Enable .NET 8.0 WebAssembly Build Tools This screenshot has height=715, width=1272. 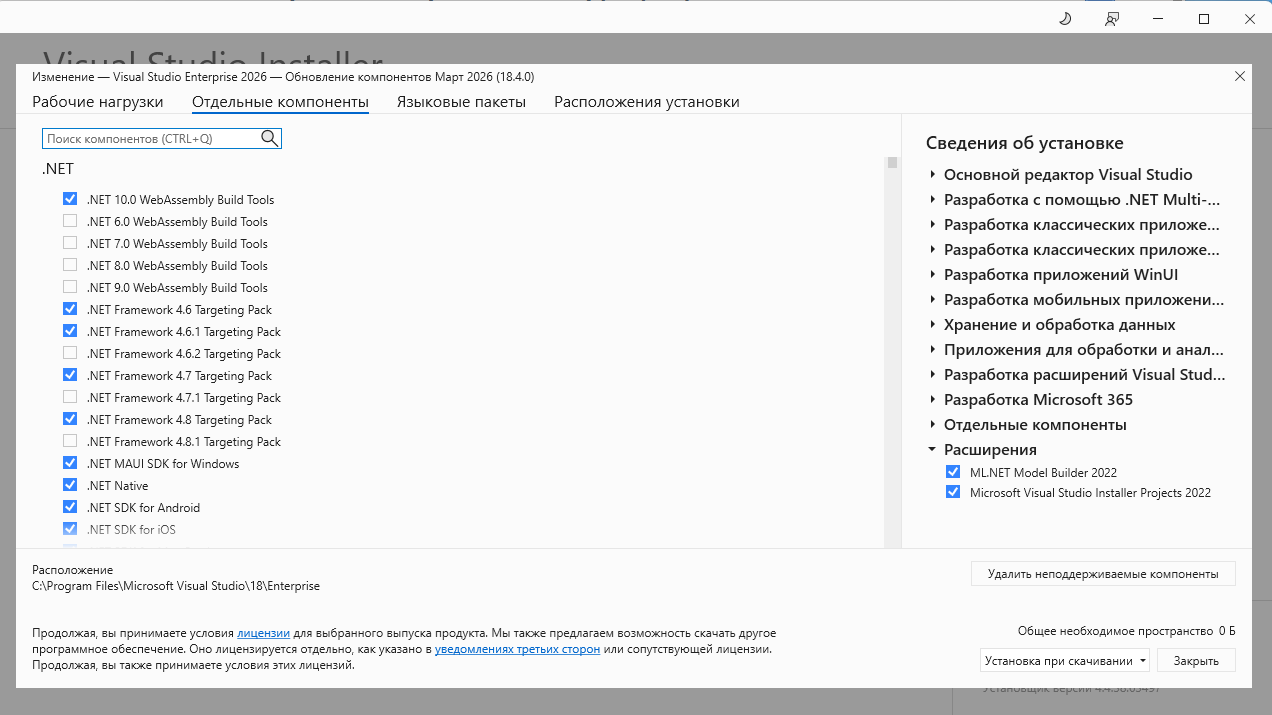[x=70, y=265]
